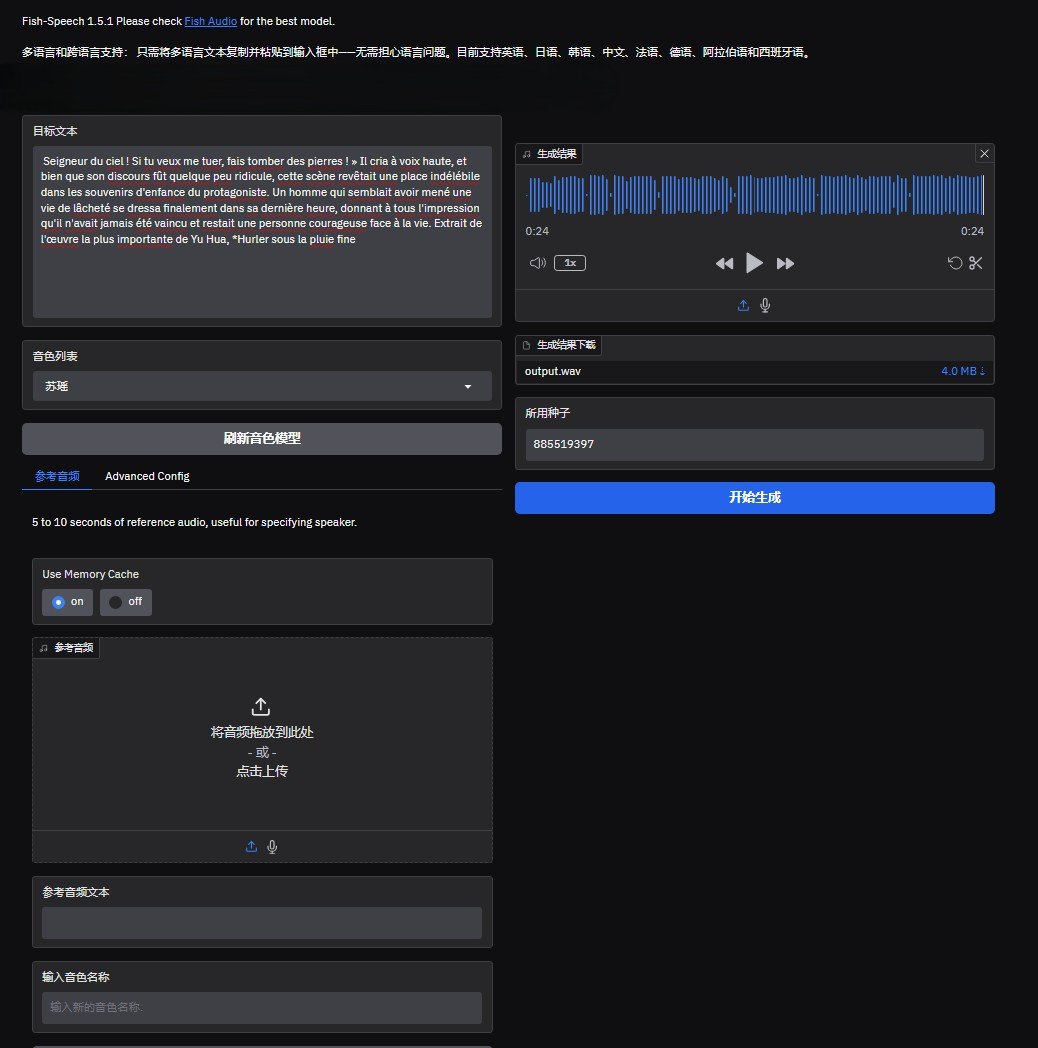
Task: Select the Use Memory Cache 'on' option
Action: point(68,602)
